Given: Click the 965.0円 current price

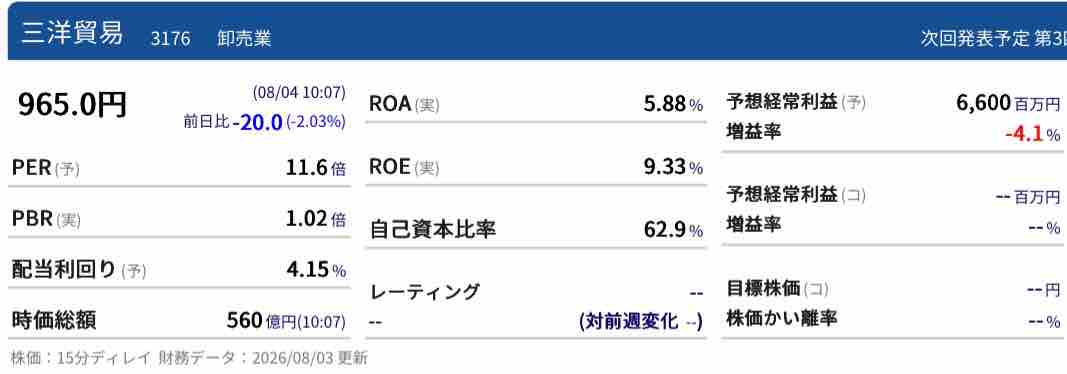Looking at the screenshot, I should coord(73,105).
